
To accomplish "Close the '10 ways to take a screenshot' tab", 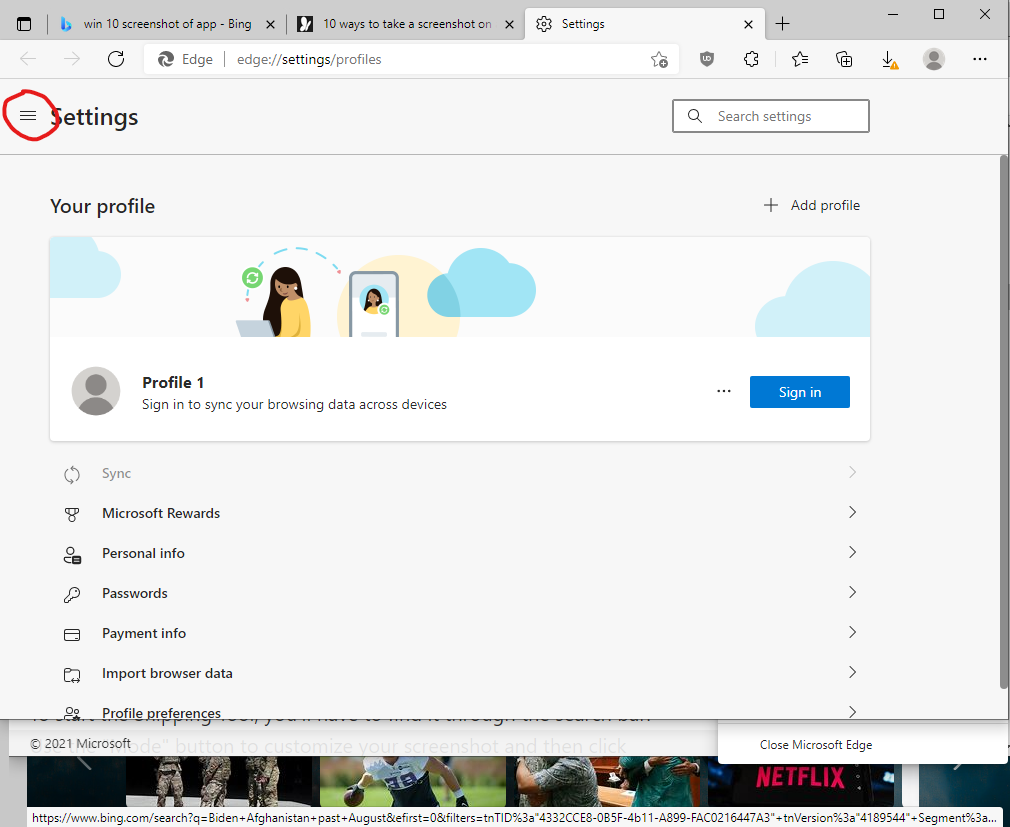I will click(x=509, y=24).
